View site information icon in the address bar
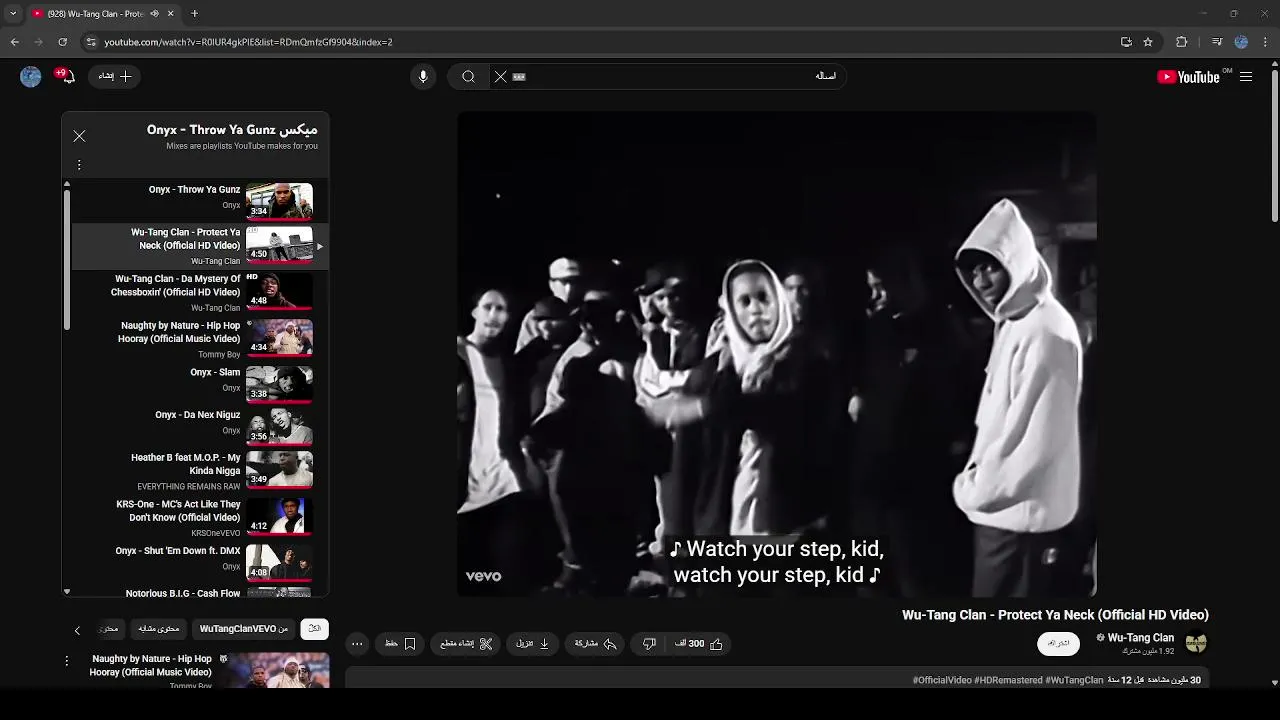Screen dimensions: 1280x720 click(x=91, y=42)
